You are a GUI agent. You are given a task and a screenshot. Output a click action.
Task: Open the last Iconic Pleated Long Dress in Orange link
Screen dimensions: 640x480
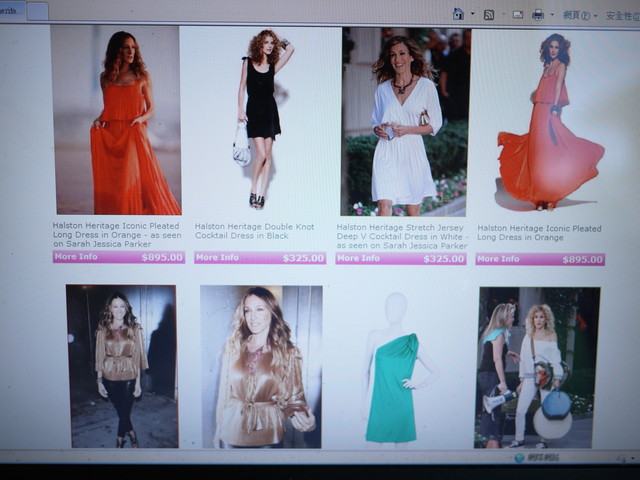point(539,233)
